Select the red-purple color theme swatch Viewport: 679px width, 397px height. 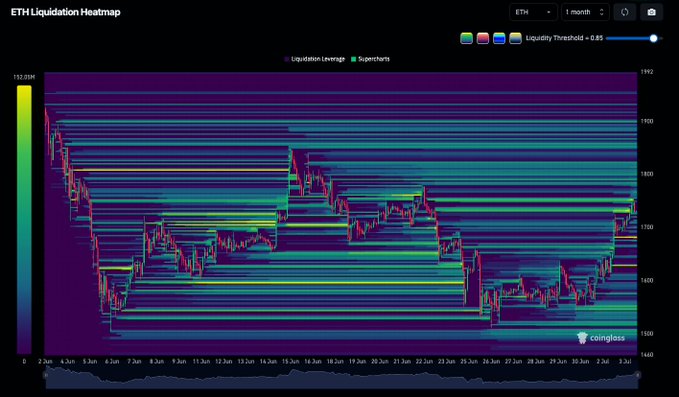coord(483,38)
